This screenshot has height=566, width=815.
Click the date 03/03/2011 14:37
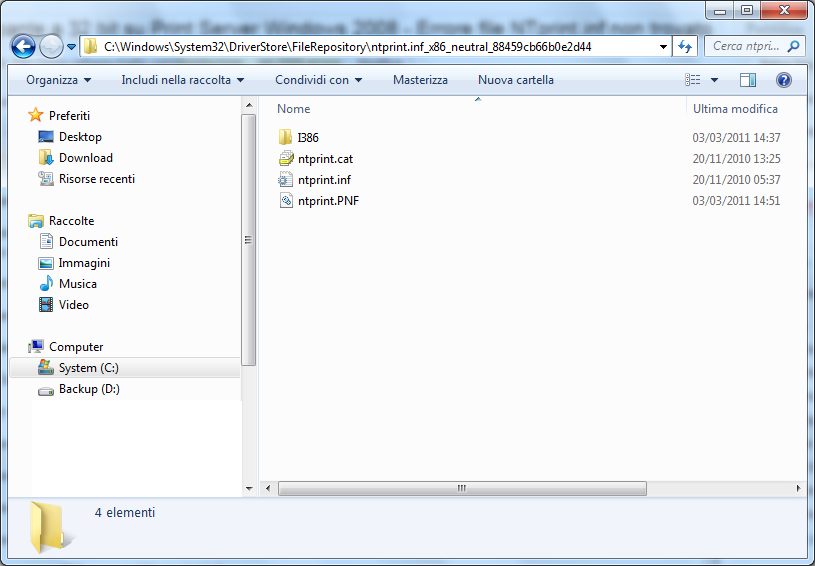737,138
